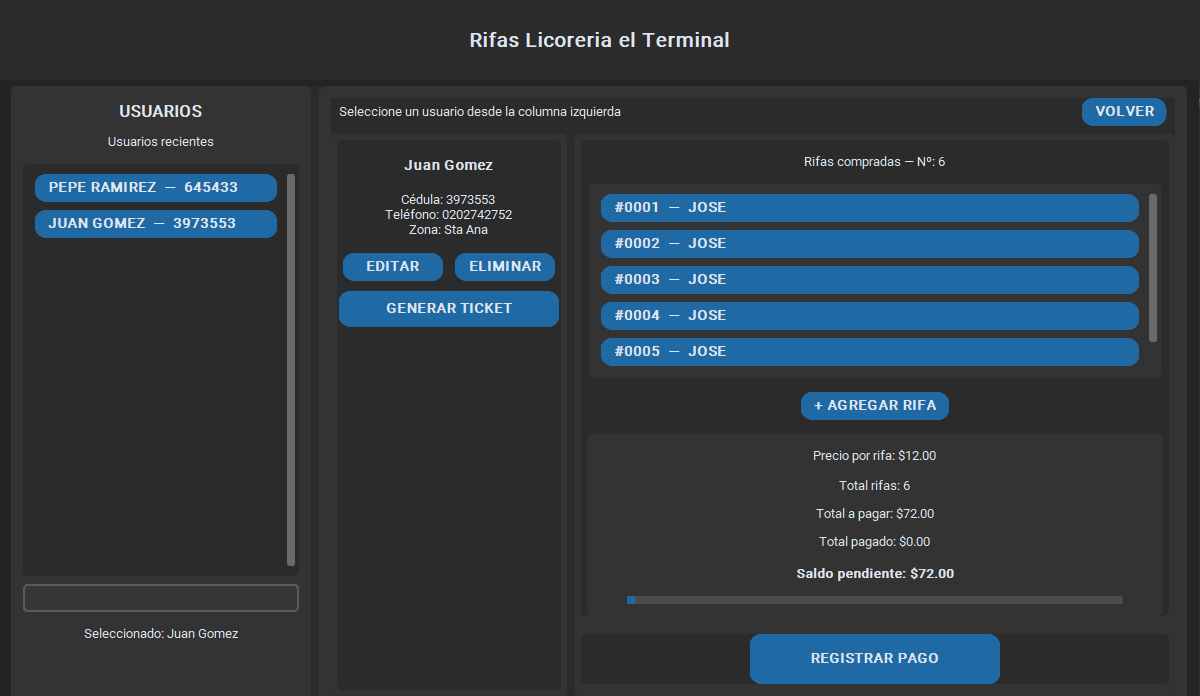1200x696 pixels.
Task: Click REGISTRAR PAGO button
Action: pyautogui.click(x=875, y=659)
